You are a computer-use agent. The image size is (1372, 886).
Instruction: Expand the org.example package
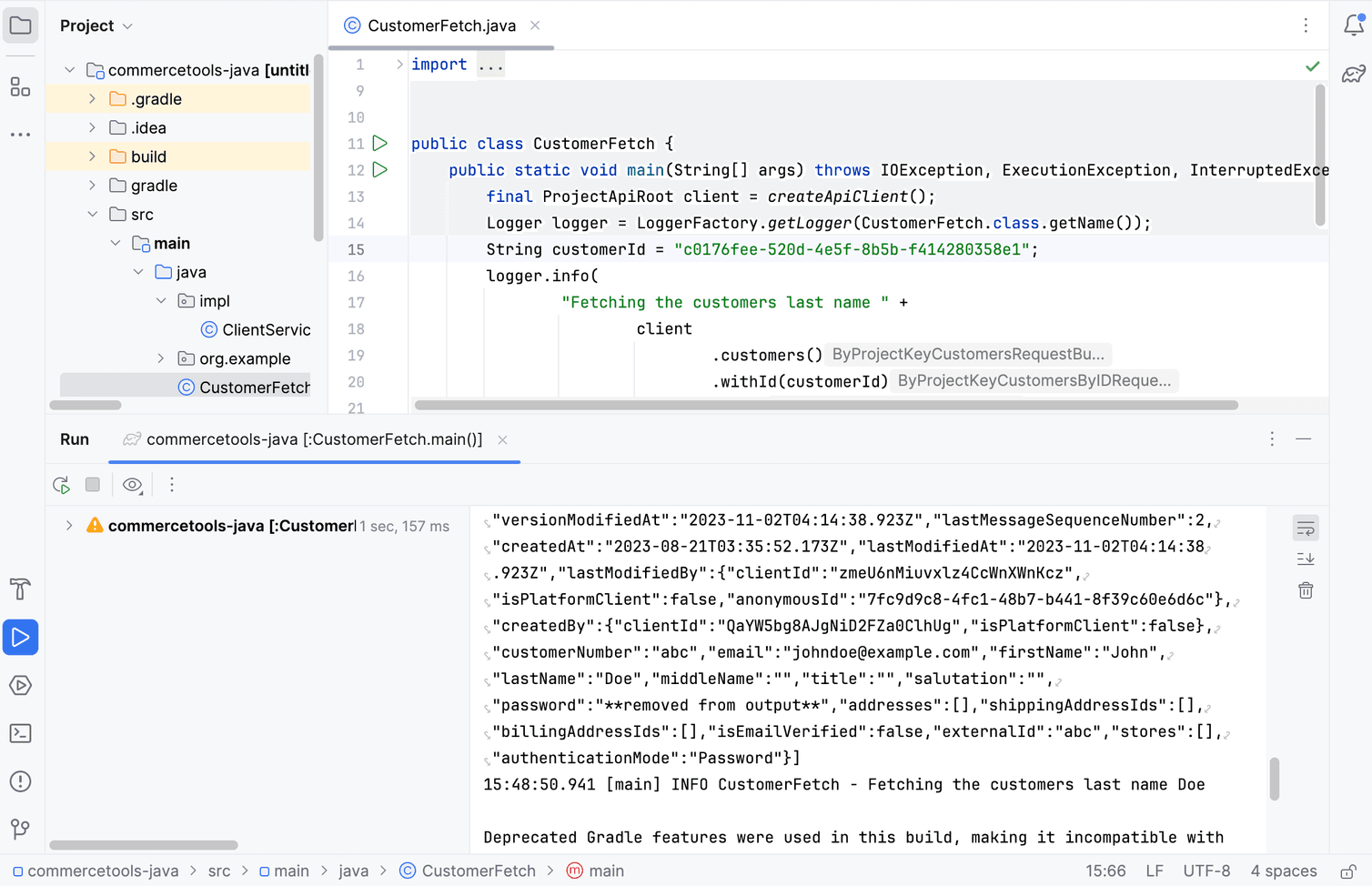(161, 358)
